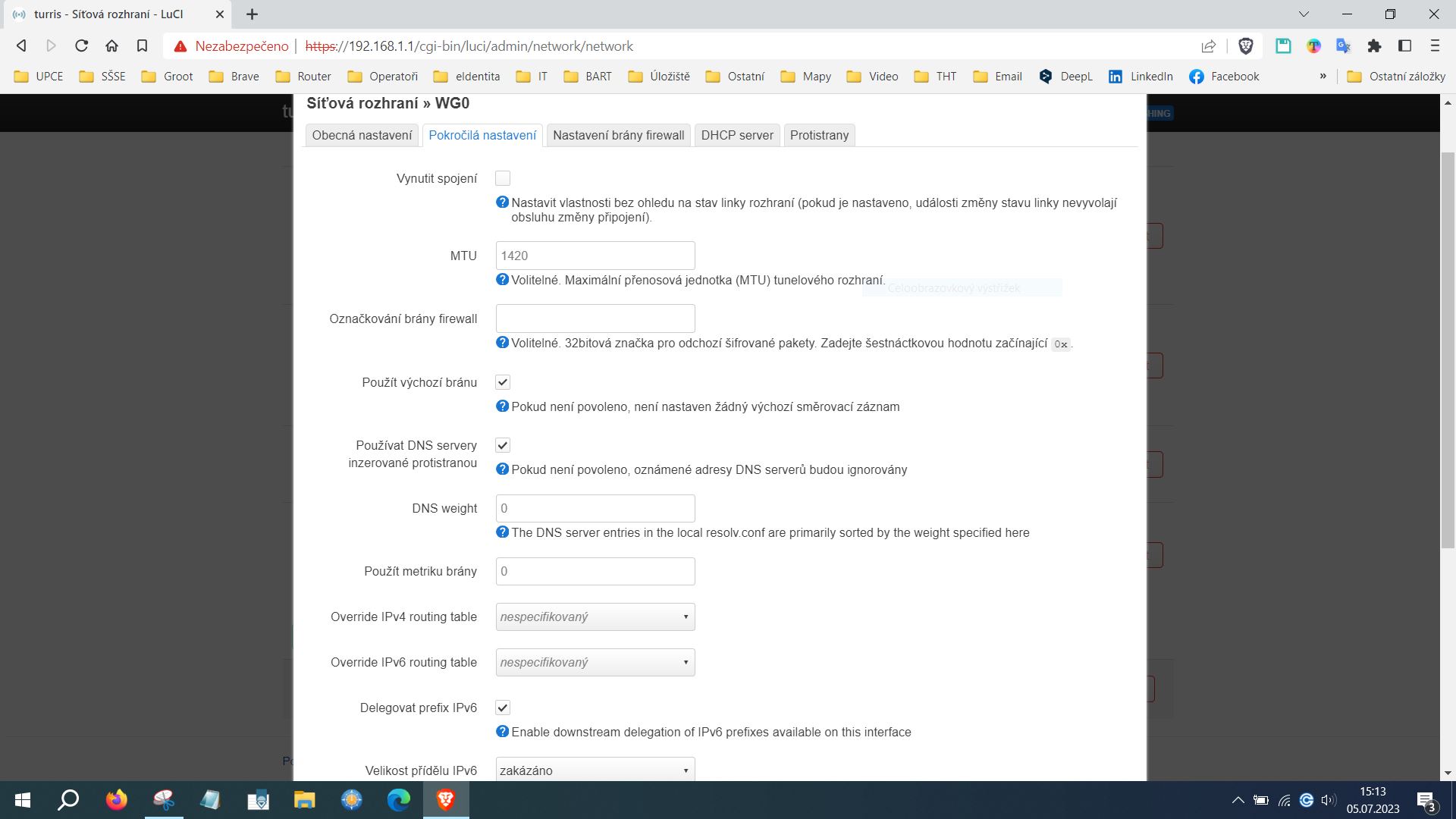Open Firefox from the taskbar
1456x819 pixels.
coord(116,800)
